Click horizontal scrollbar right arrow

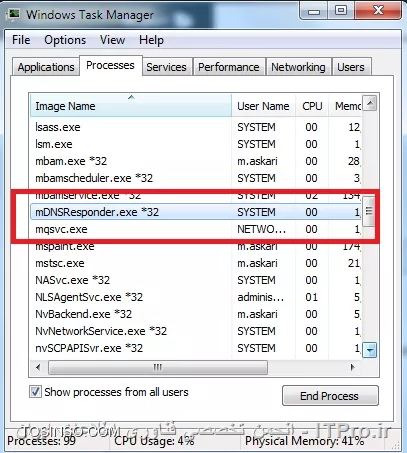click(x=352, y=368)
